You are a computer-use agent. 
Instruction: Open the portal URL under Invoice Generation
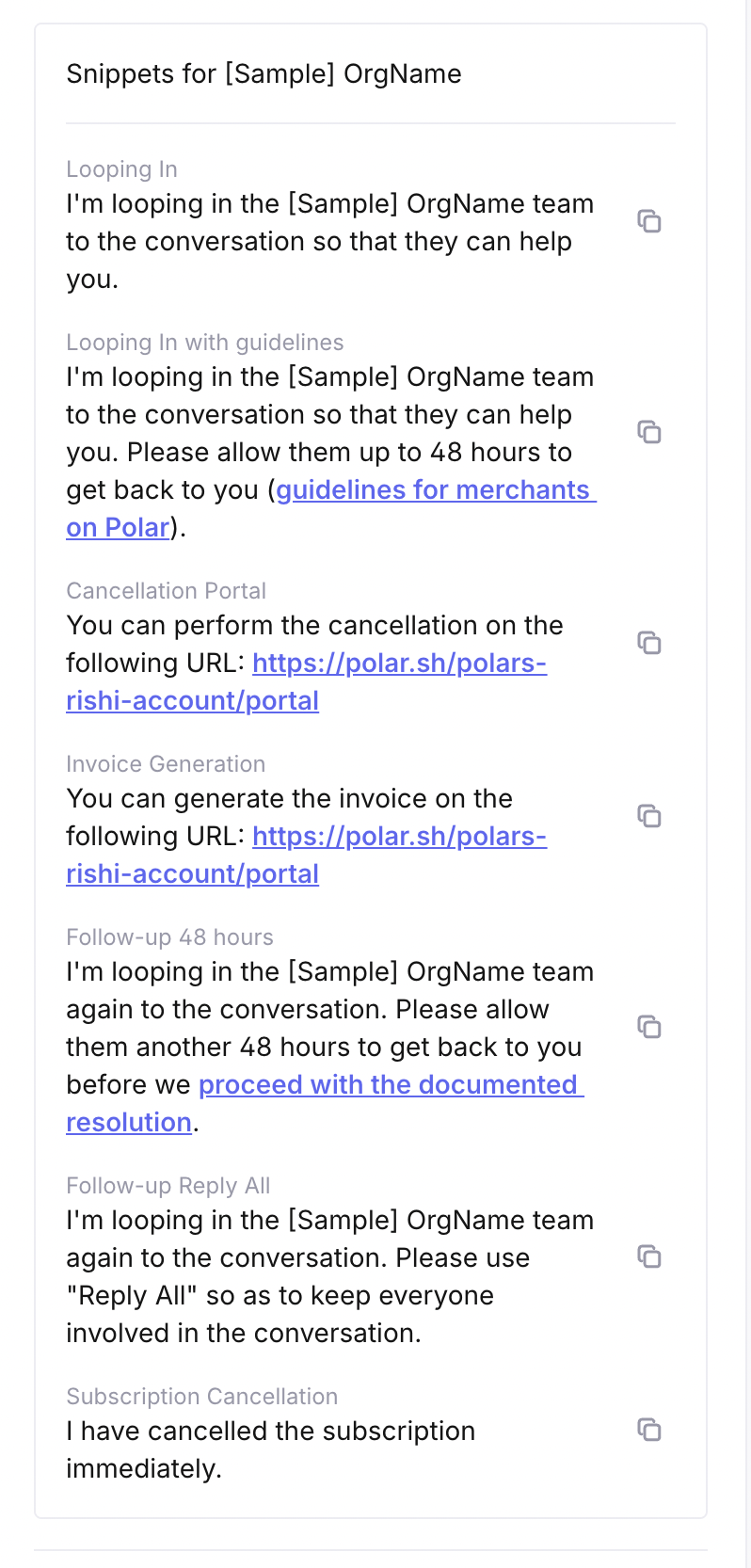pos(399,837)
